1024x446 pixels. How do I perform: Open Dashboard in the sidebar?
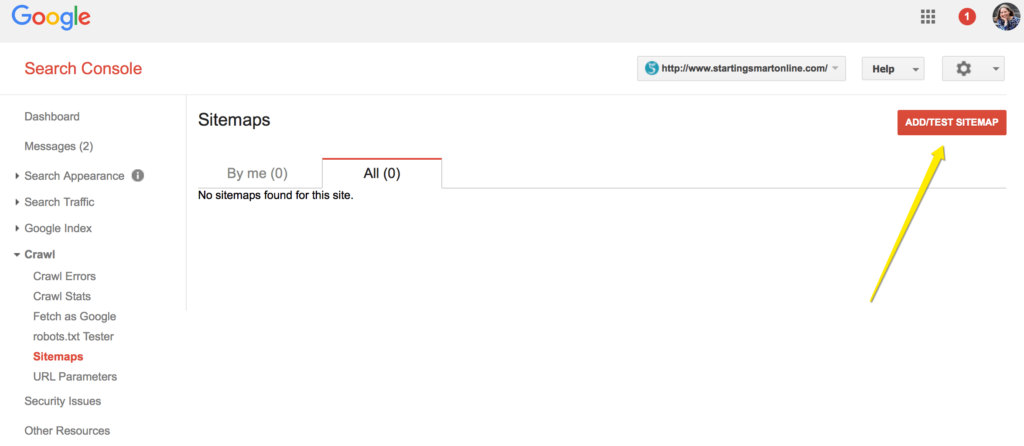(x=52, y=117)
